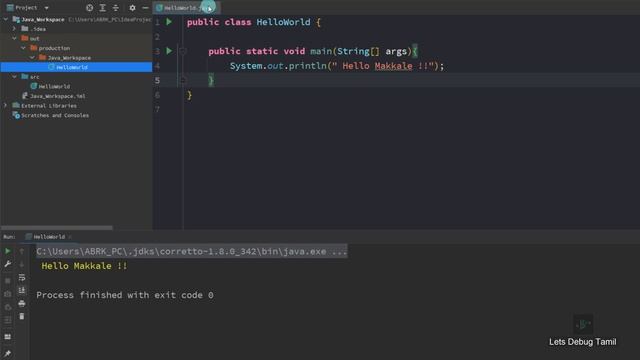Screen dimensions: 640x360
Task: Expand External Libraries node chevron
Action: point(5,106)
